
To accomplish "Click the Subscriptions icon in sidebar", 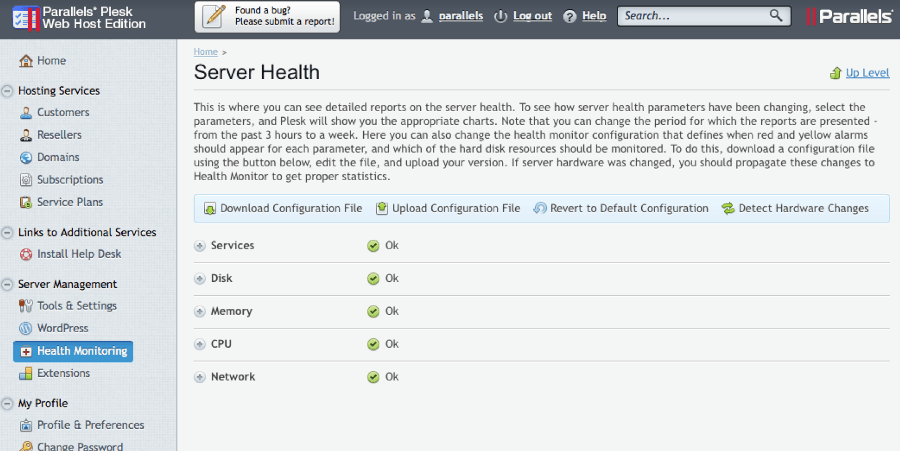I will point(26,180).
